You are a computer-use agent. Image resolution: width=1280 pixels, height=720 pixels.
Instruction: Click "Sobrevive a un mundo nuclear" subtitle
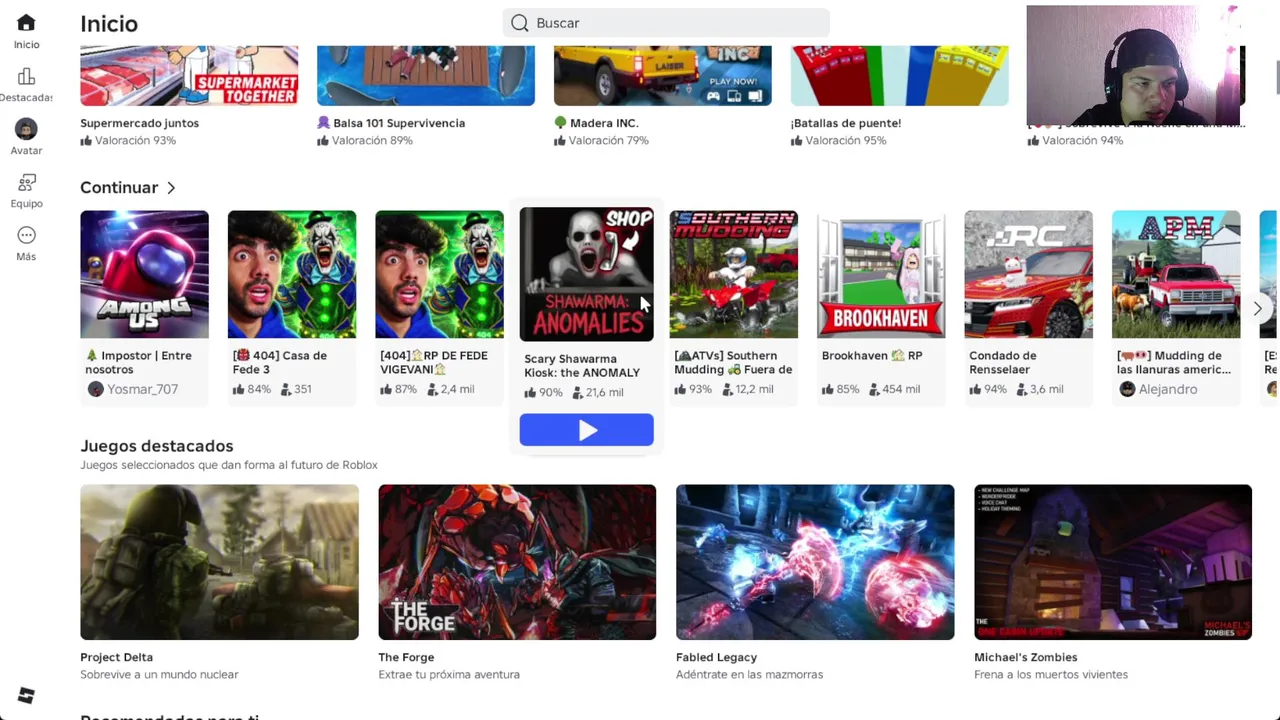coord(159,675)
